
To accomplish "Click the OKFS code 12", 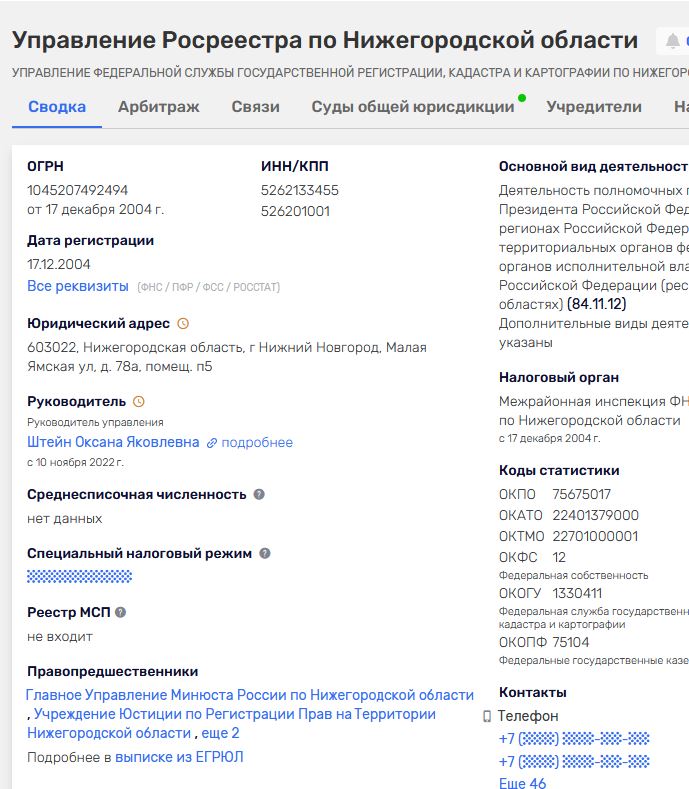I will tap(559, 557).
